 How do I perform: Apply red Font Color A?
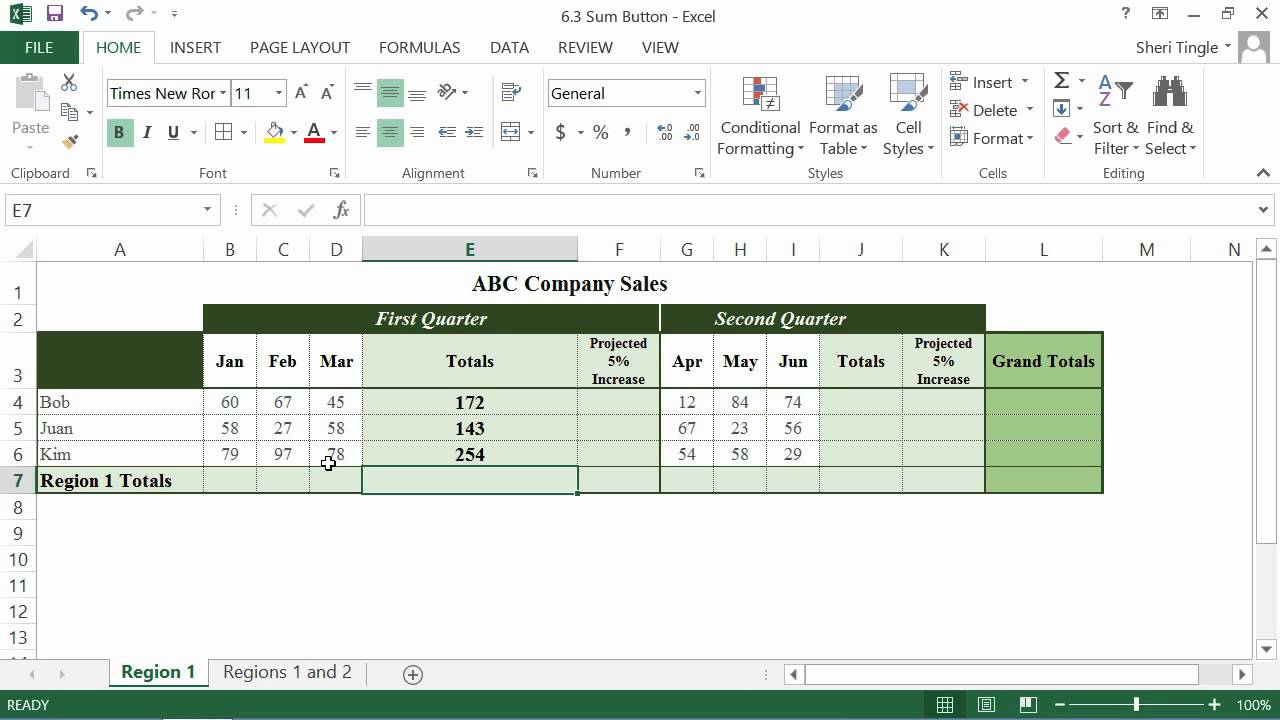point(314,132)
